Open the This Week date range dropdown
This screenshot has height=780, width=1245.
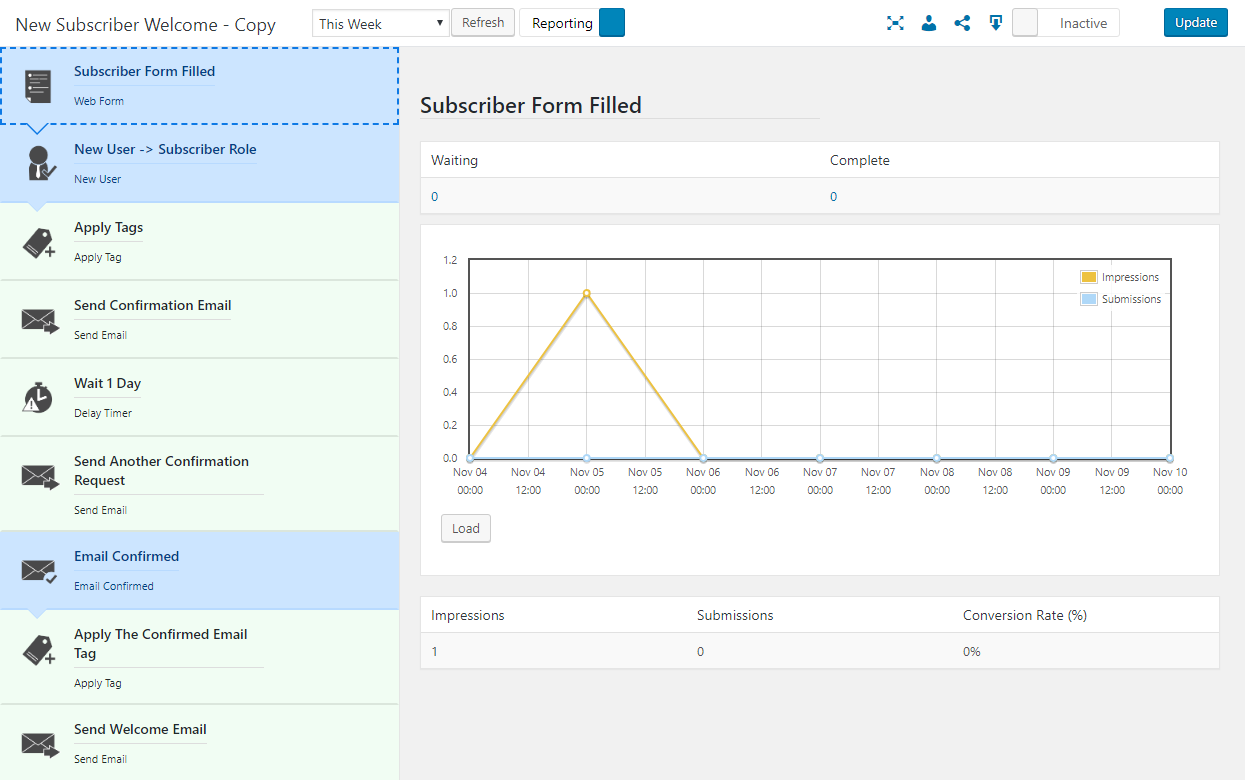380,24
